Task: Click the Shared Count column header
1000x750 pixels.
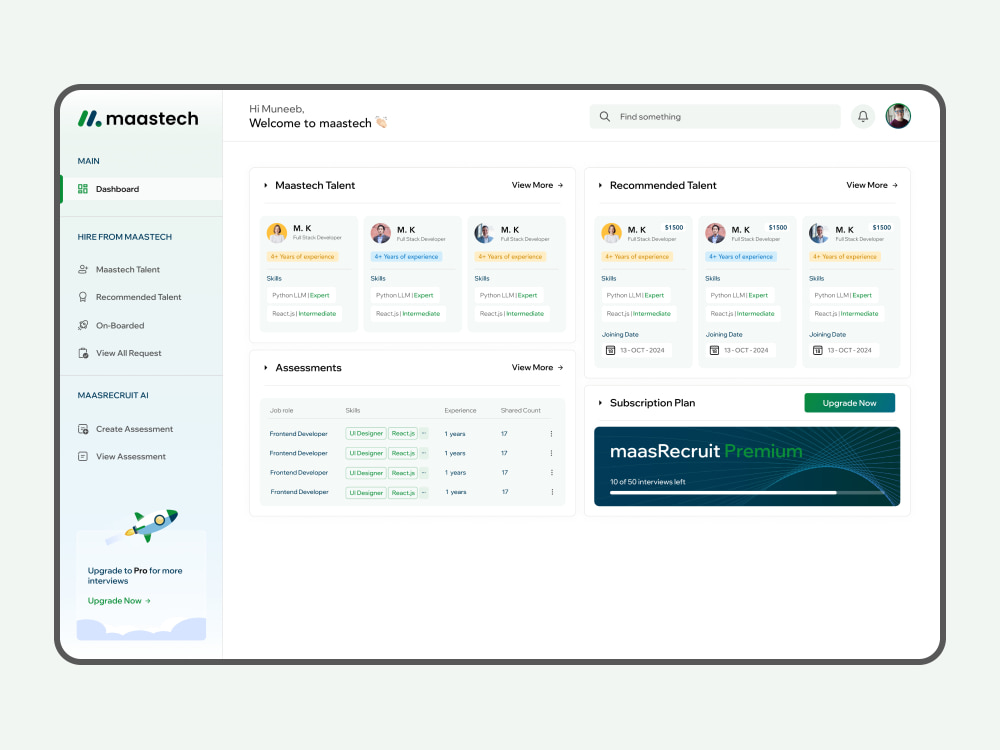Action: (x=520, y=411)
